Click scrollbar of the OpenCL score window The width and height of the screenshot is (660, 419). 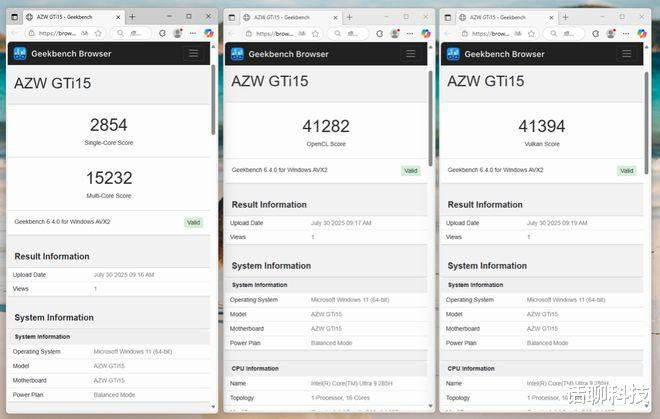tap(430, 118)
